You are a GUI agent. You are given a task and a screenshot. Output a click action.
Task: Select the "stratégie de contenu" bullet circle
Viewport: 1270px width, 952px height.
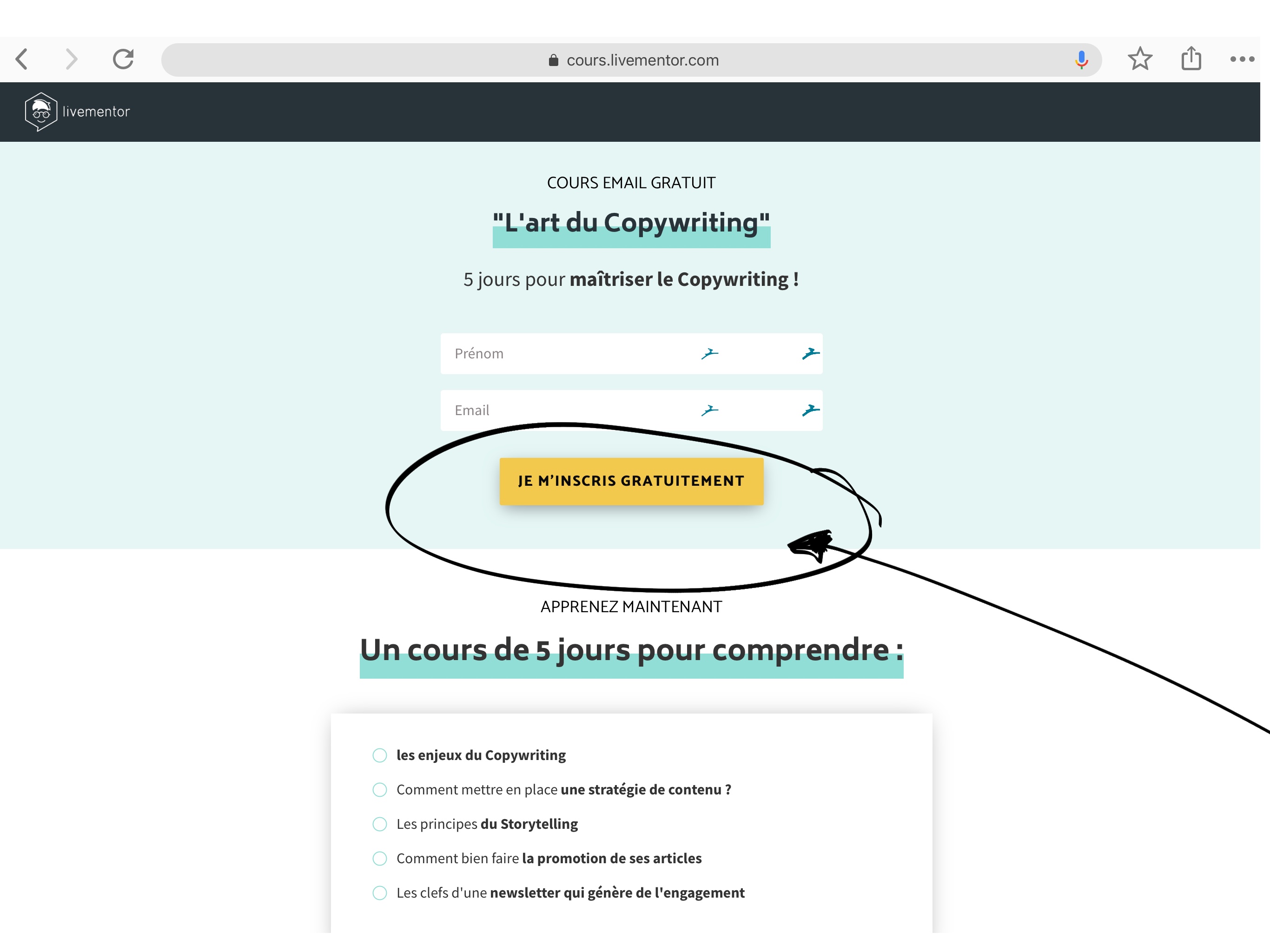(x=379, y=789)
